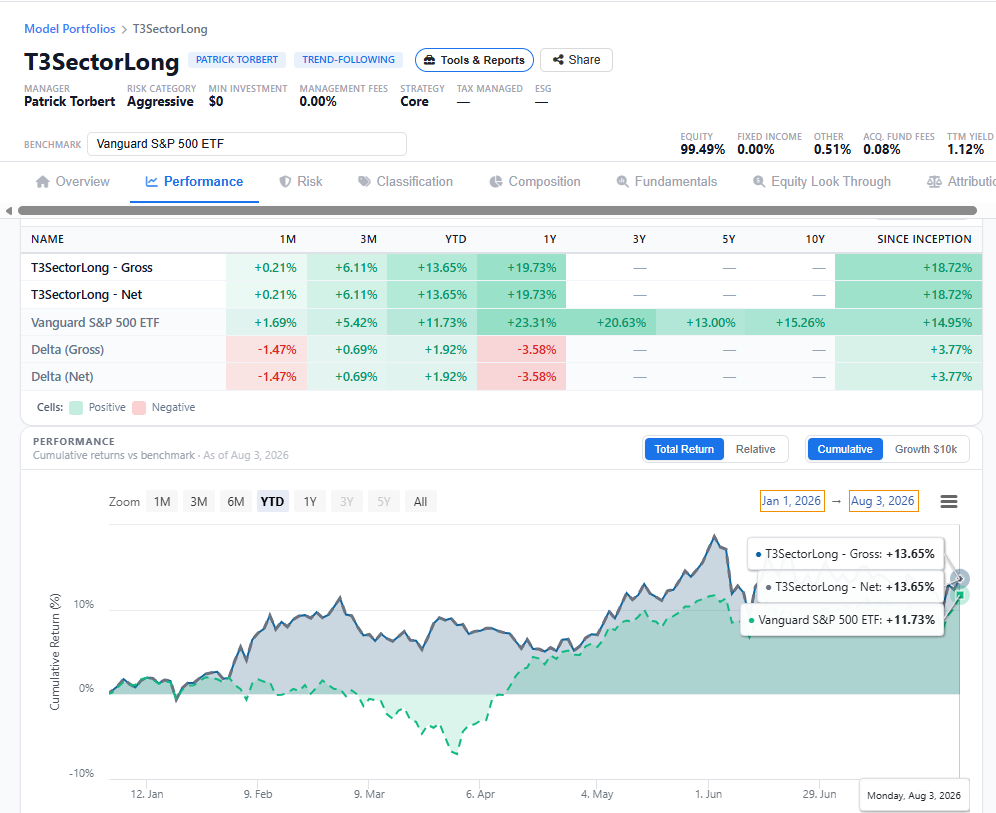Viewport: 996px width, 813px height.
Task: Click the horizontal tab scrollbar
Action: (x=497, y=211)
